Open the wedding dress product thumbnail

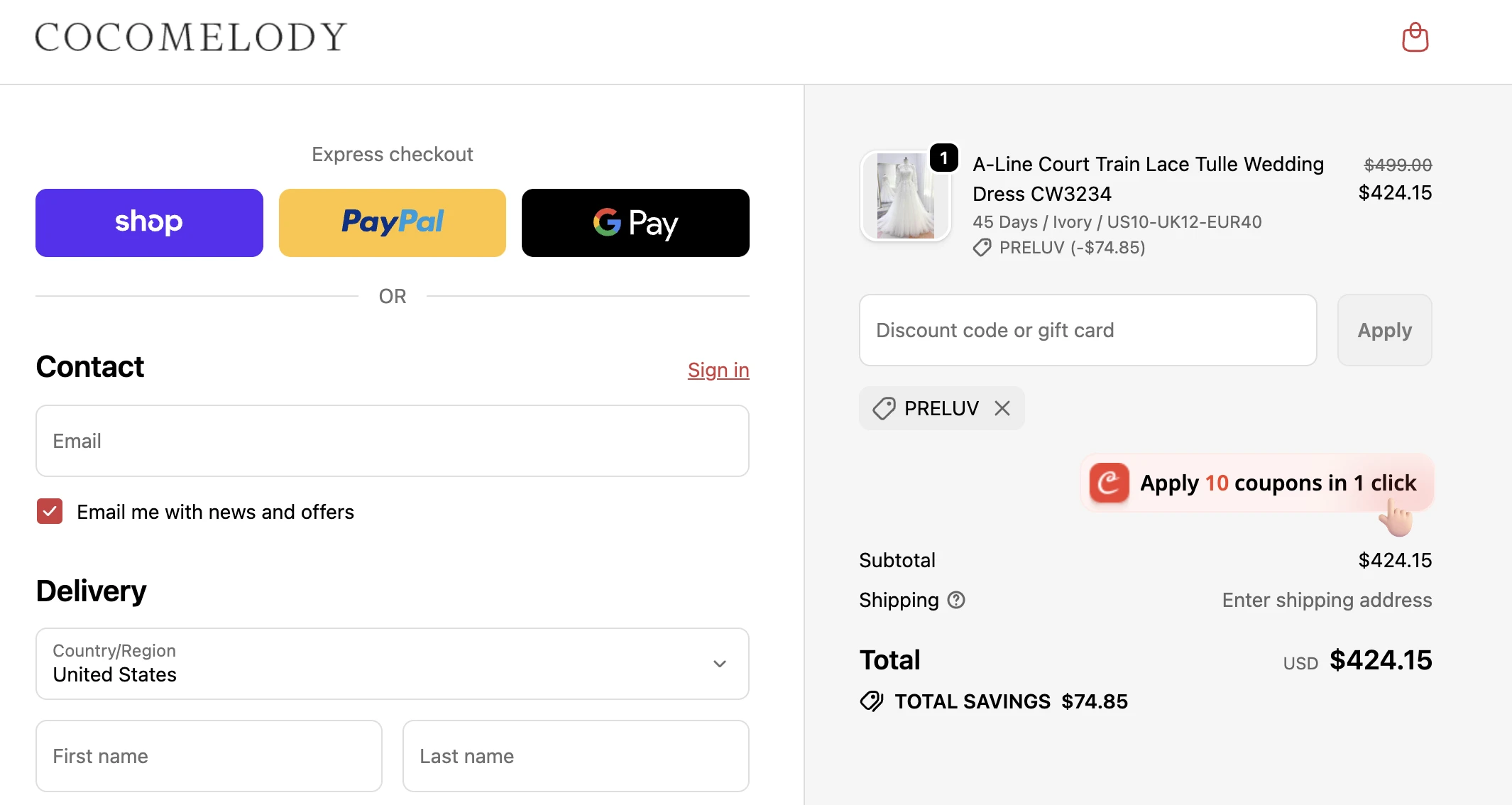click(x=905, y=196)
